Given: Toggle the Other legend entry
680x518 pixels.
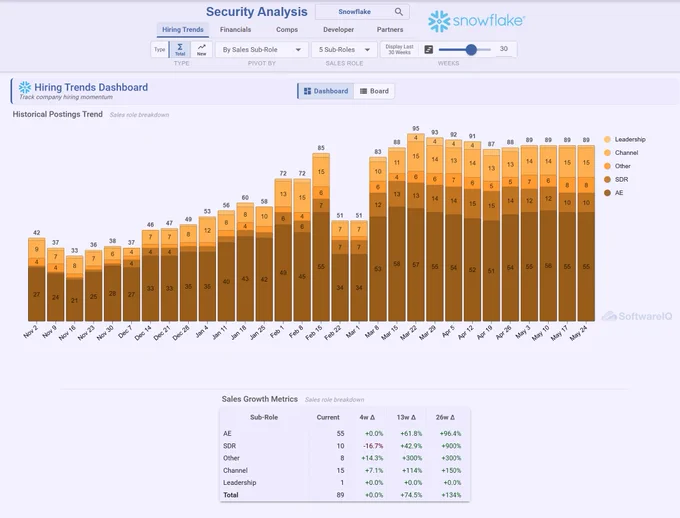Looking at the screenshot, I should (617, 166).
